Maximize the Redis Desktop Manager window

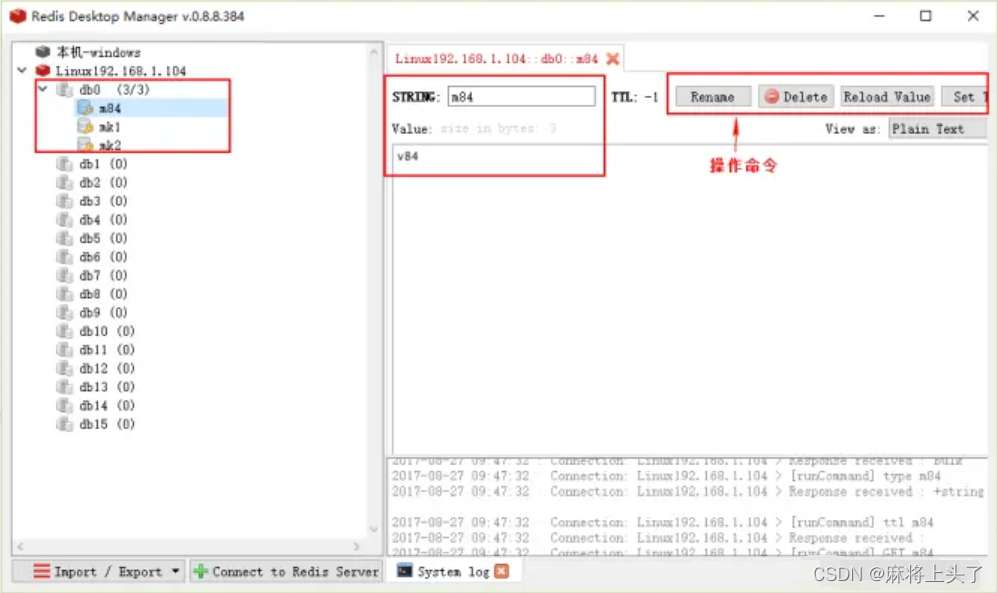(x=926, y=16)
